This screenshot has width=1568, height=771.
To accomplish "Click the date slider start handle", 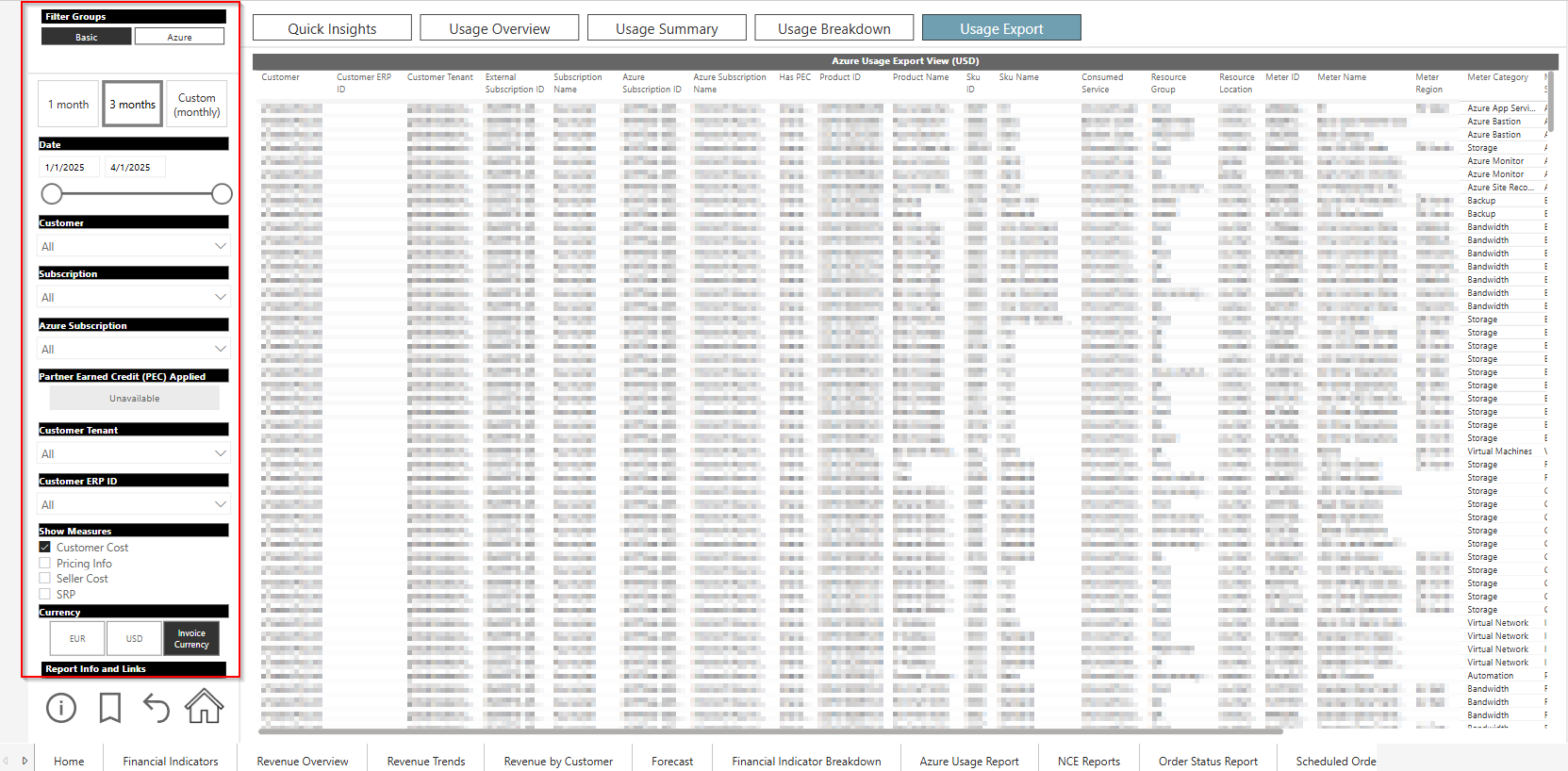I will tap(52, 194).
